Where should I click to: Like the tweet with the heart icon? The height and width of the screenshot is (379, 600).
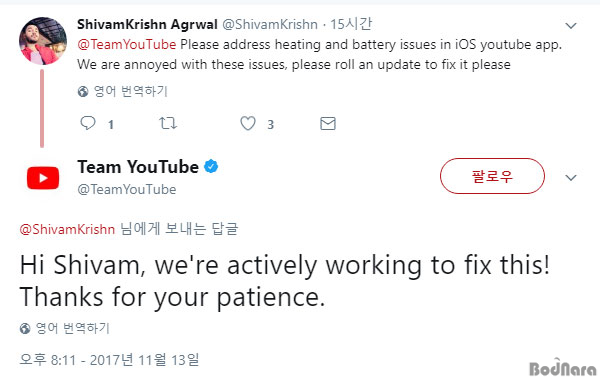[x=248, y=123]
